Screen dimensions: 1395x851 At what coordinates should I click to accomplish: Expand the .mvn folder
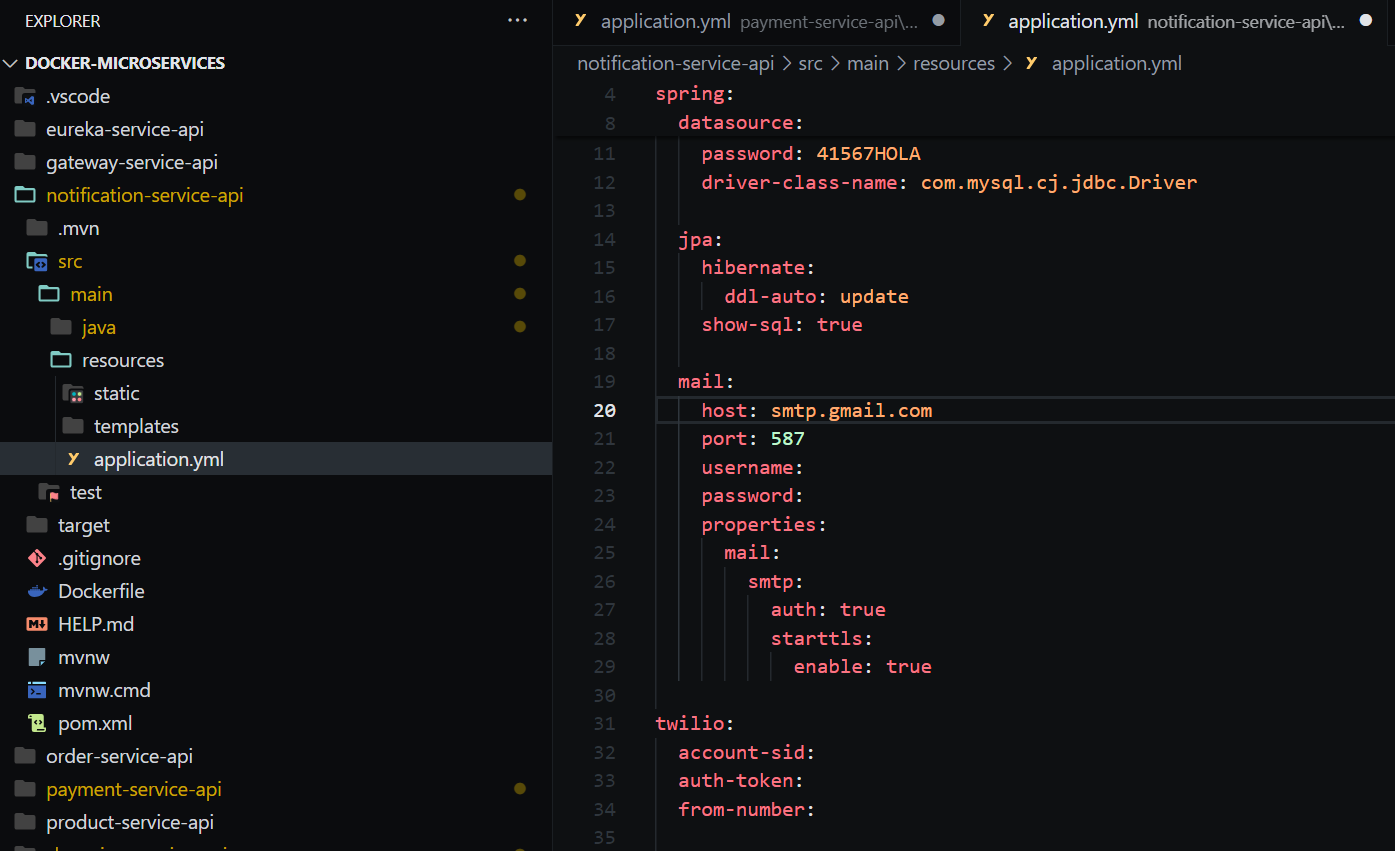click(79, 228)
